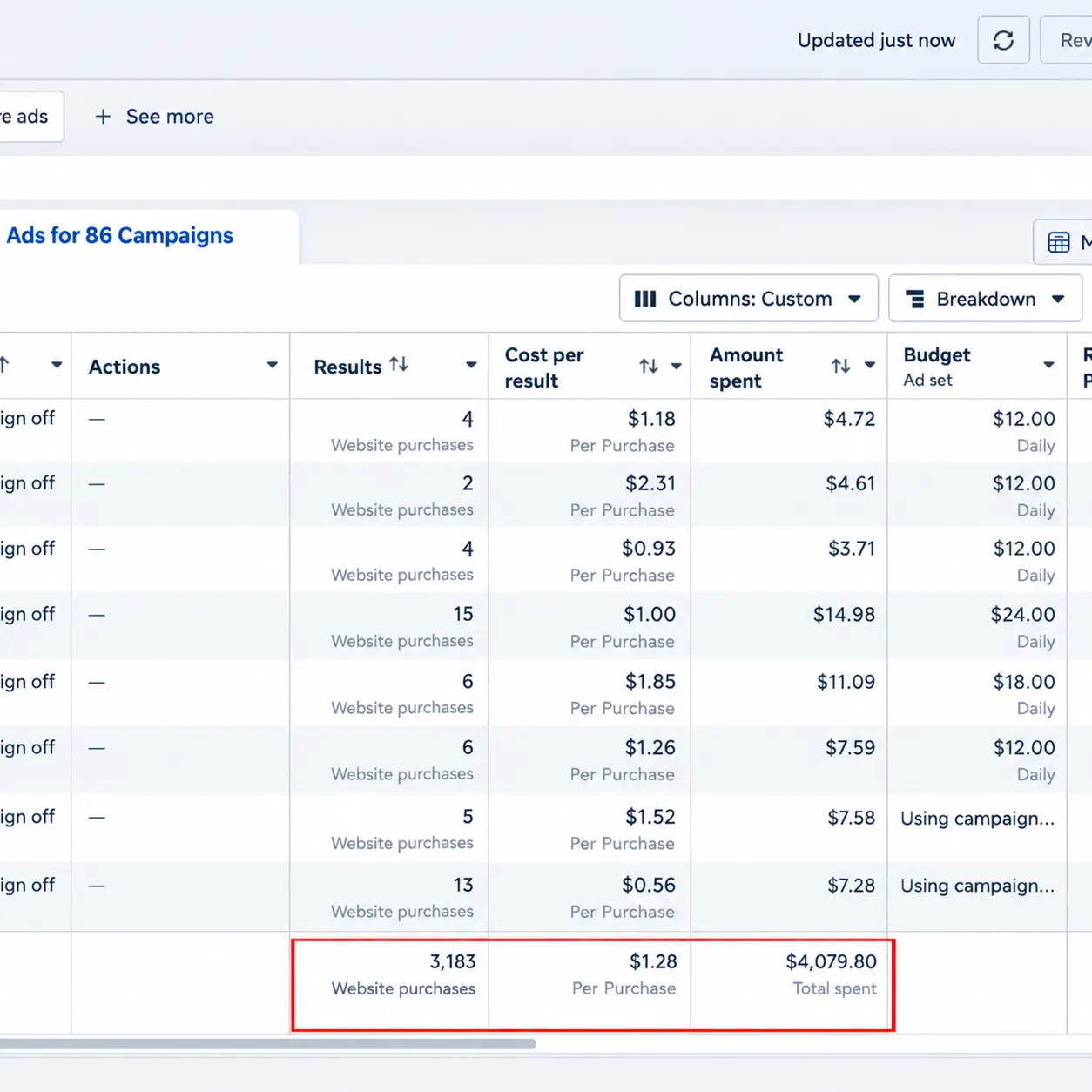The width and height of the screenshot is (1092, 1092).
Task: Click the $1.00 cost per result value
Action: [650, 615]
